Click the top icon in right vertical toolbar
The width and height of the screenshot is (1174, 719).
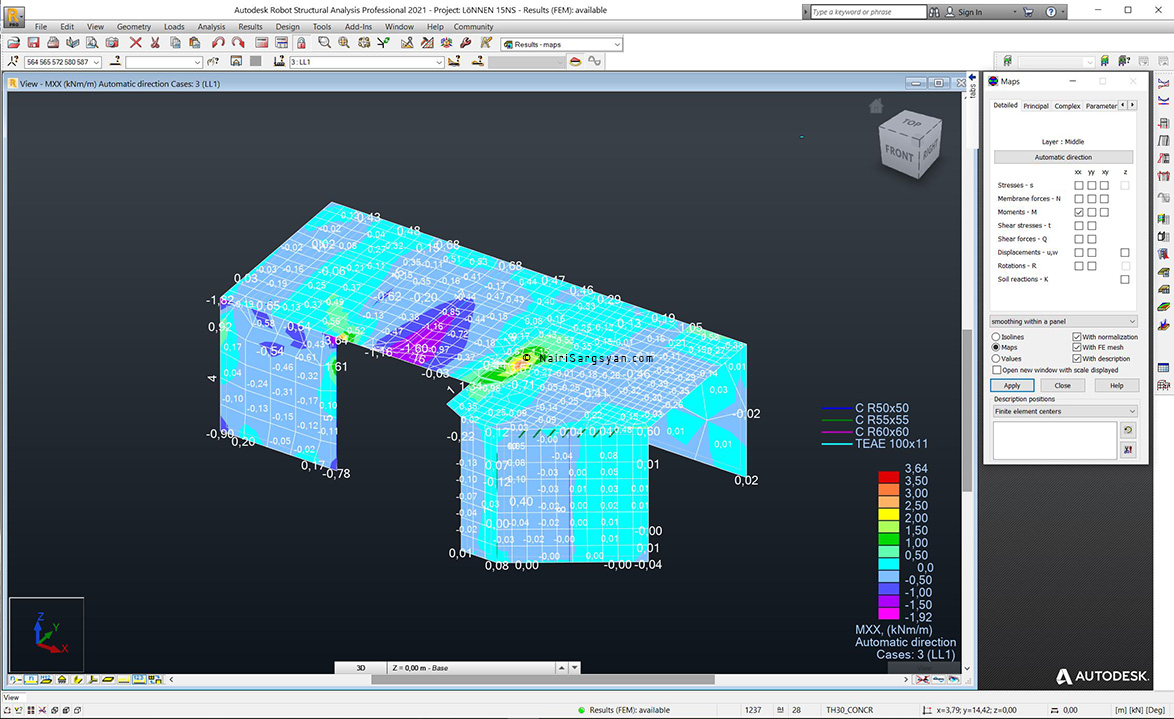point(1163,83)
